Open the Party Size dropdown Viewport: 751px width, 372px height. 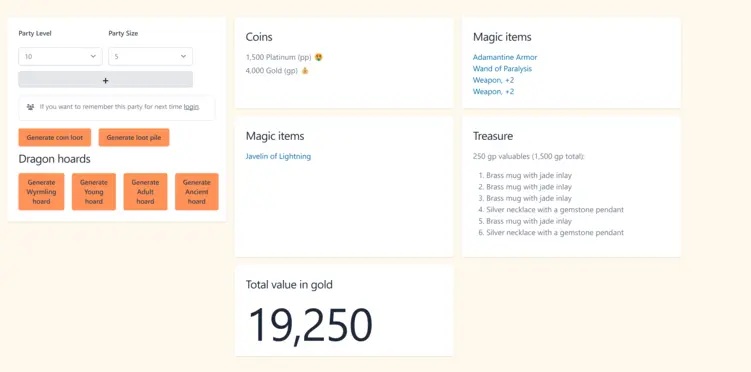point(150,56)
